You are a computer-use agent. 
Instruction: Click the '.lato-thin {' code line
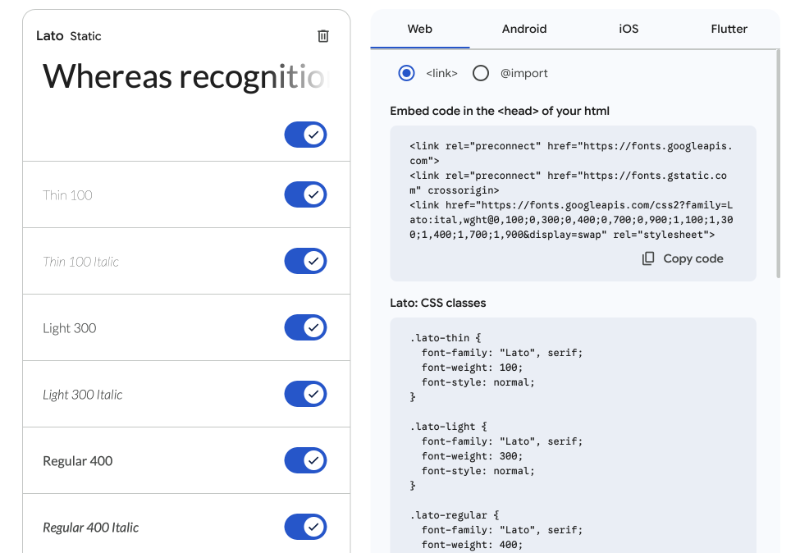coord(445,338)
